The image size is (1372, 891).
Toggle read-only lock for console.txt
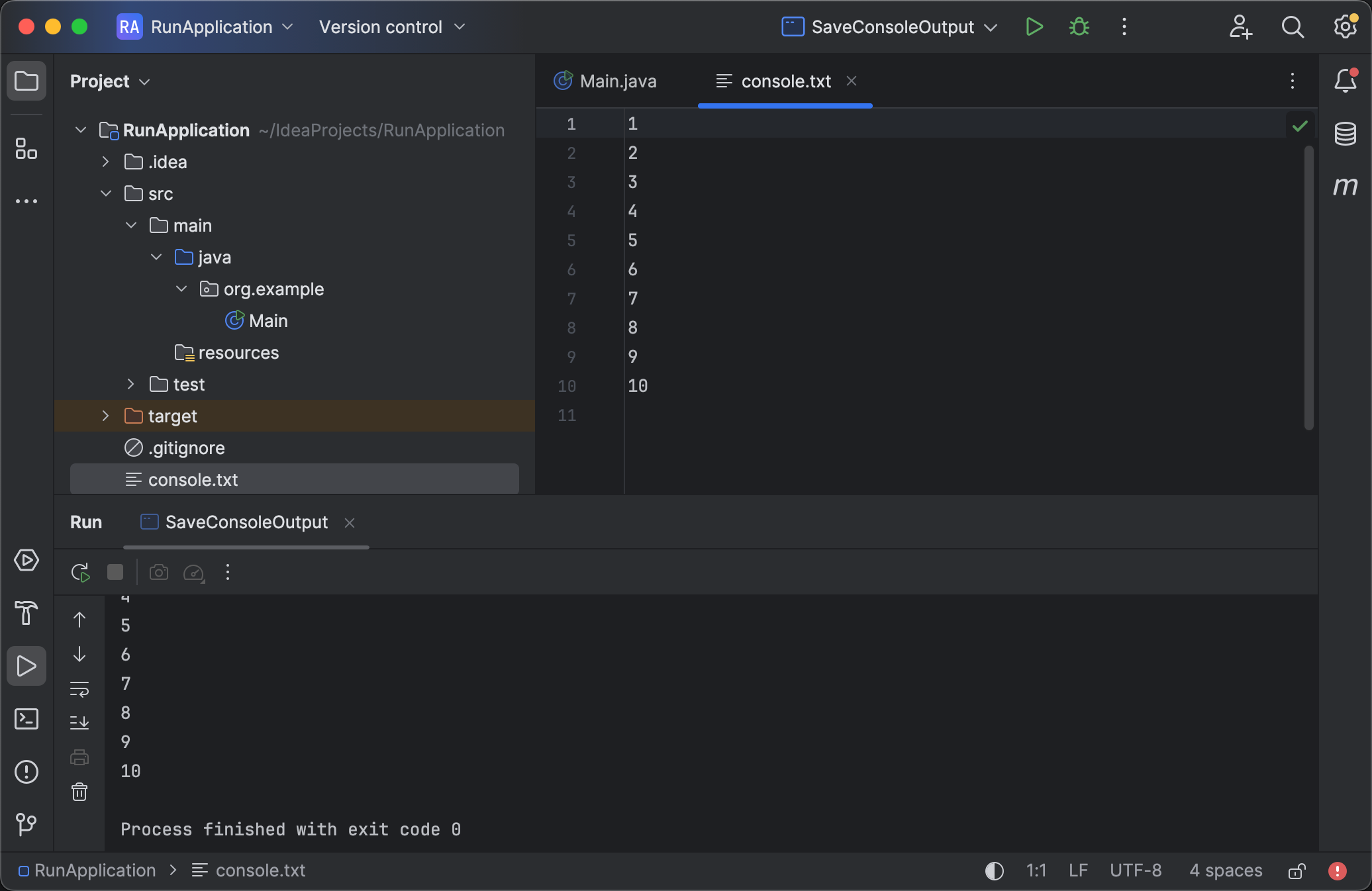coord(1297,871)
